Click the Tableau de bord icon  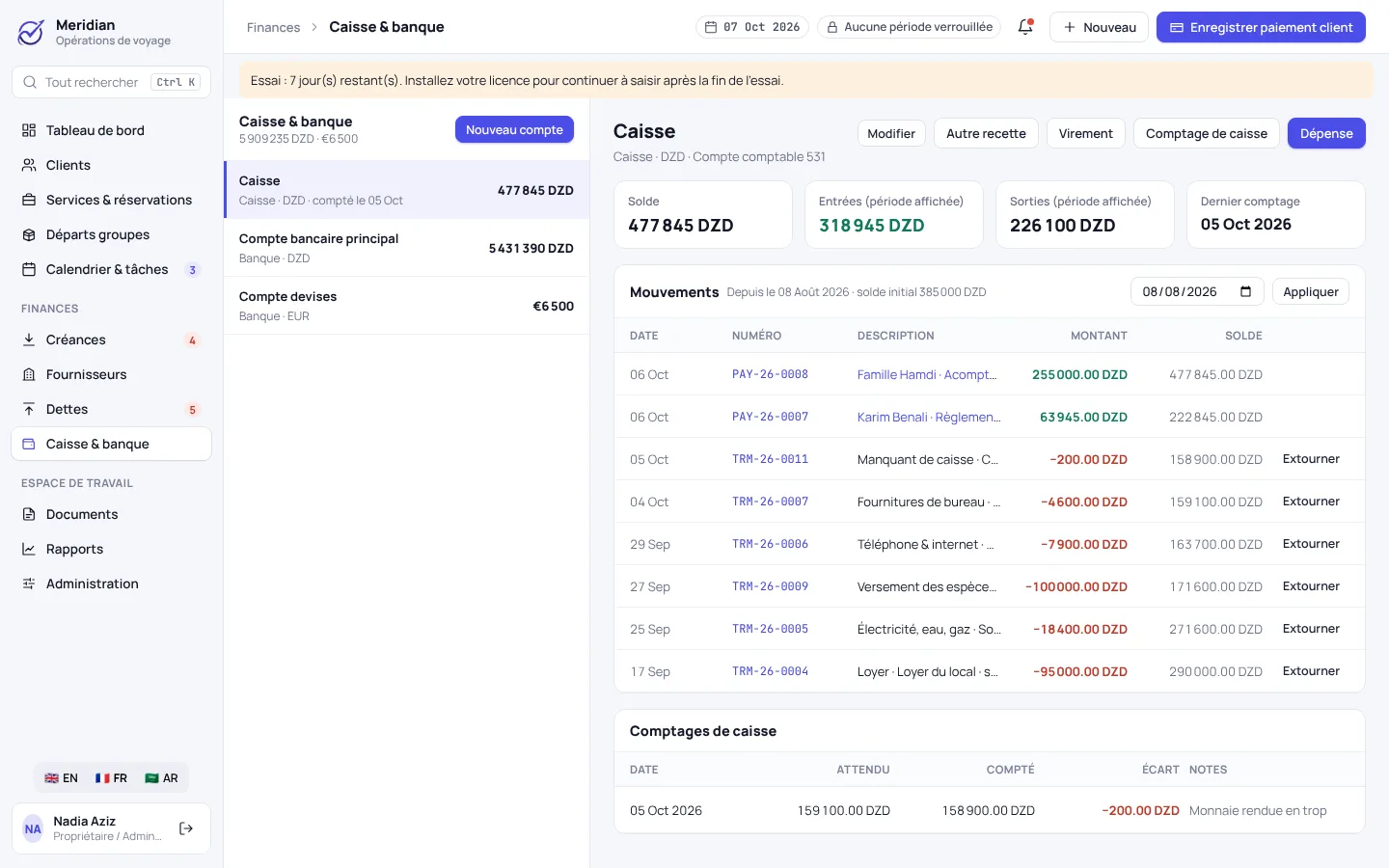(x=29, y=130)
